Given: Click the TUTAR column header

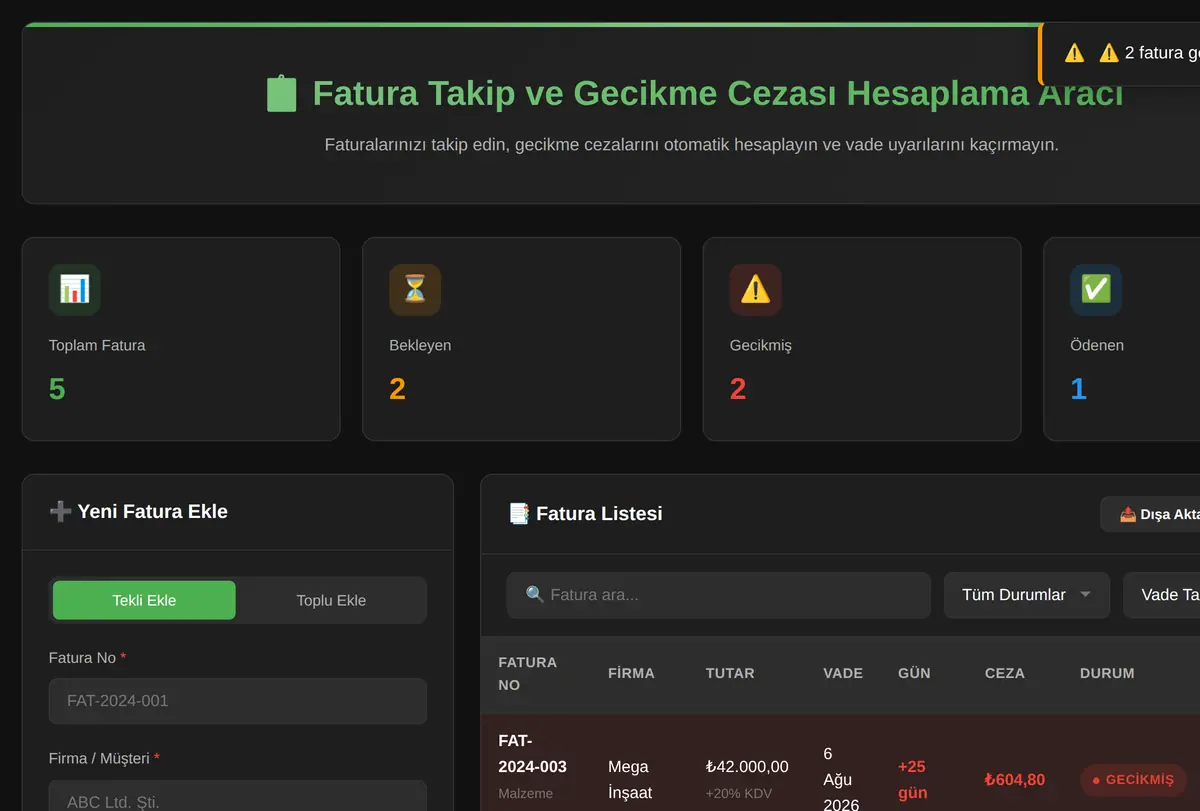Looking at the screenshot, I should pos(730,673).
